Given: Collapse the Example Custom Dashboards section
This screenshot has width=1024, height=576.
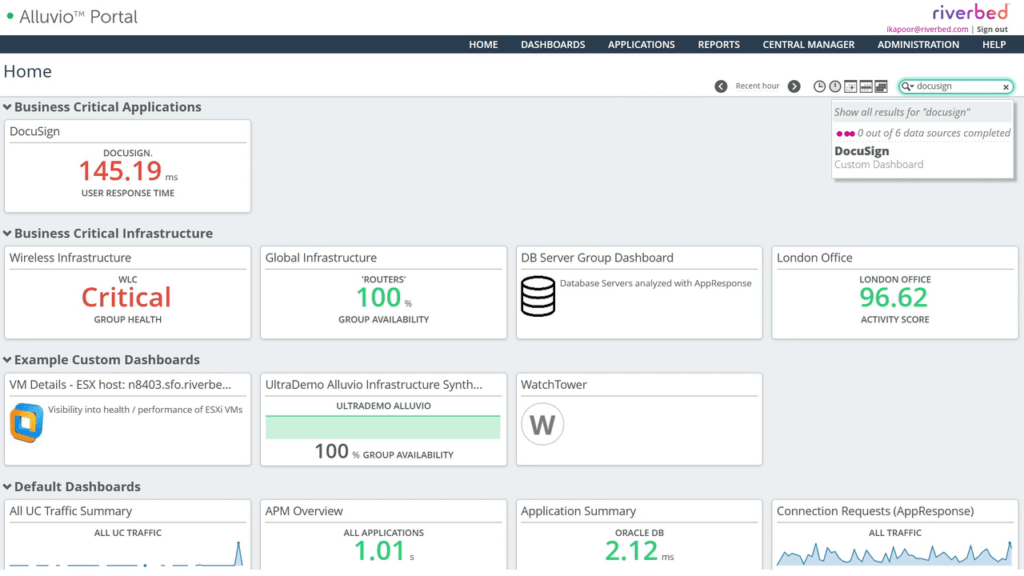Looking at the screenshot, I should [8, 359].
